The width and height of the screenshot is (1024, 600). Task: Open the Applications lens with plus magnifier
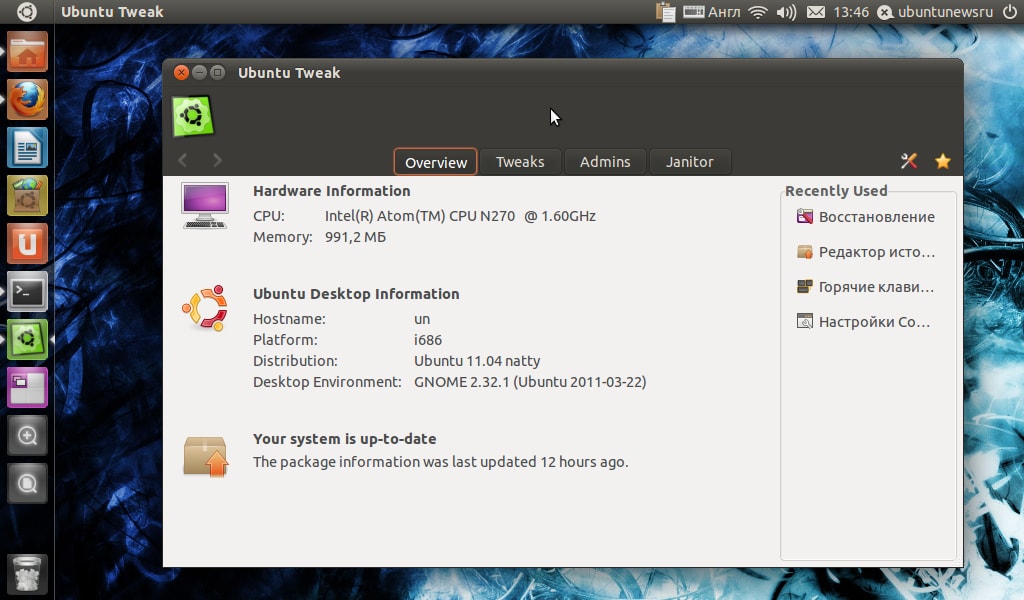coord(27,435)
